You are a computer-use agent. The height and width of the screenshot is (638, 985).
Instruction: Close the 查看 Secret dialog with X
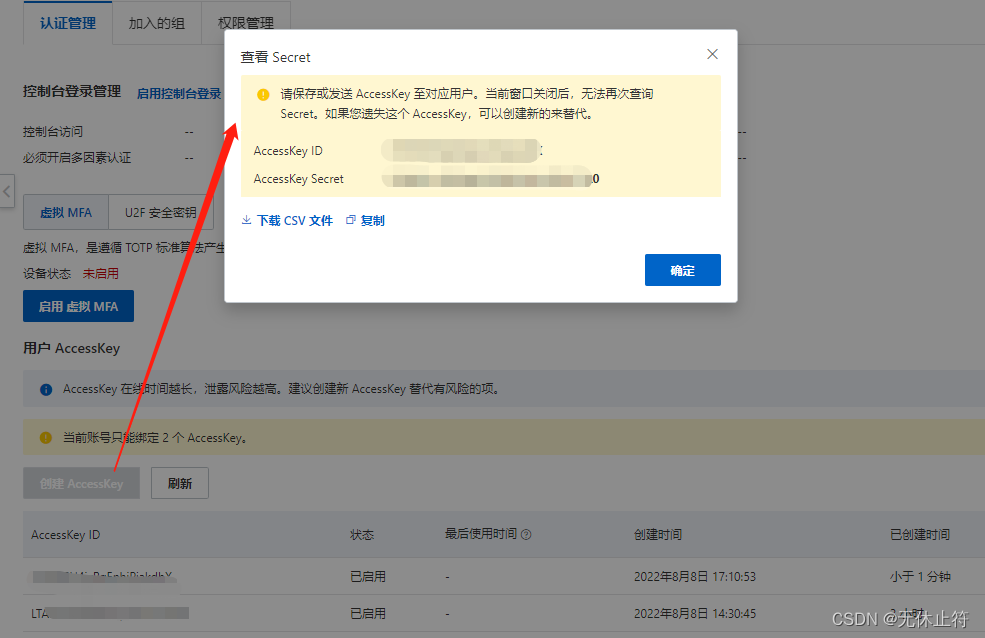(712, 54)
